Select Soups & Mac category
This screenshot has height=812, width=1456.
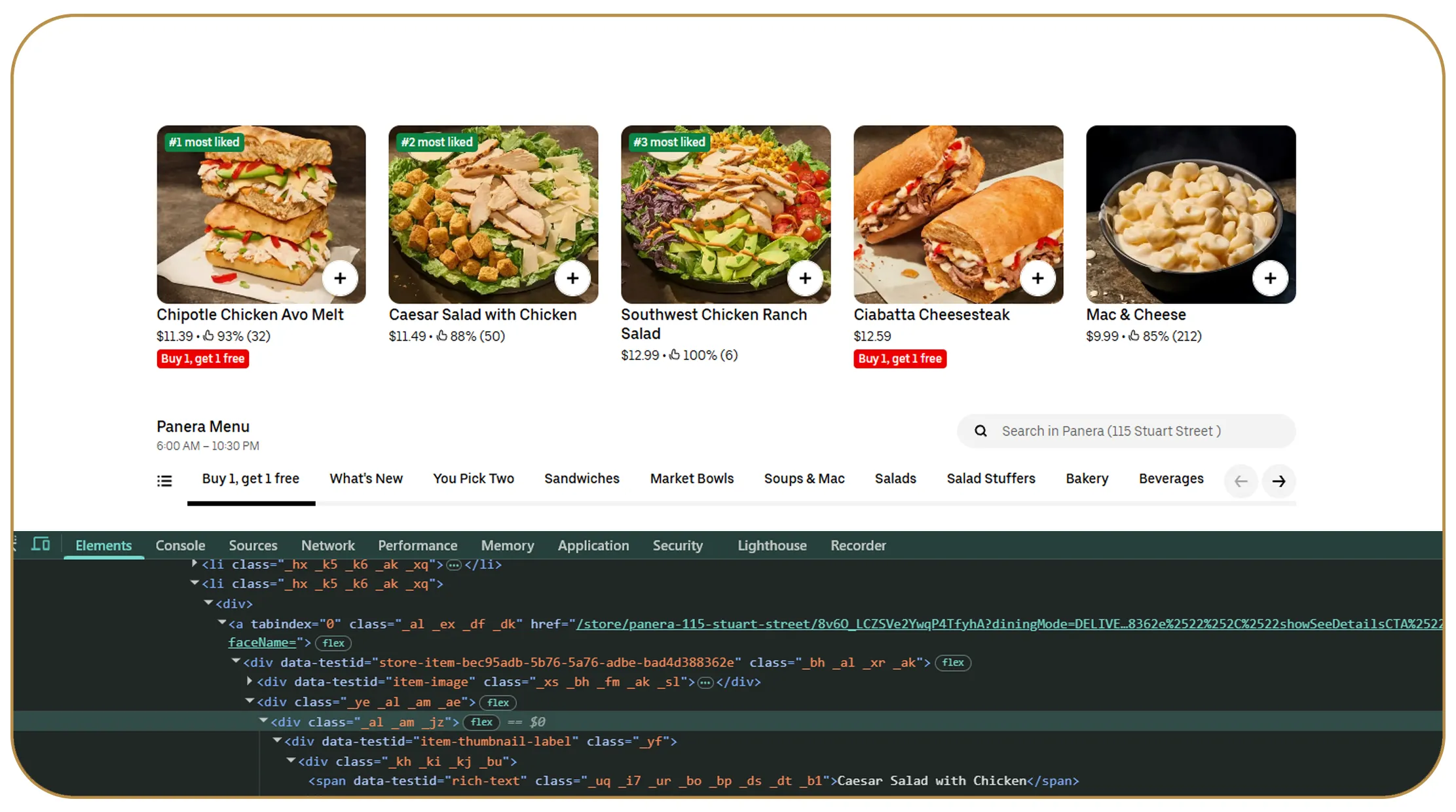click(x=804, y=479)
